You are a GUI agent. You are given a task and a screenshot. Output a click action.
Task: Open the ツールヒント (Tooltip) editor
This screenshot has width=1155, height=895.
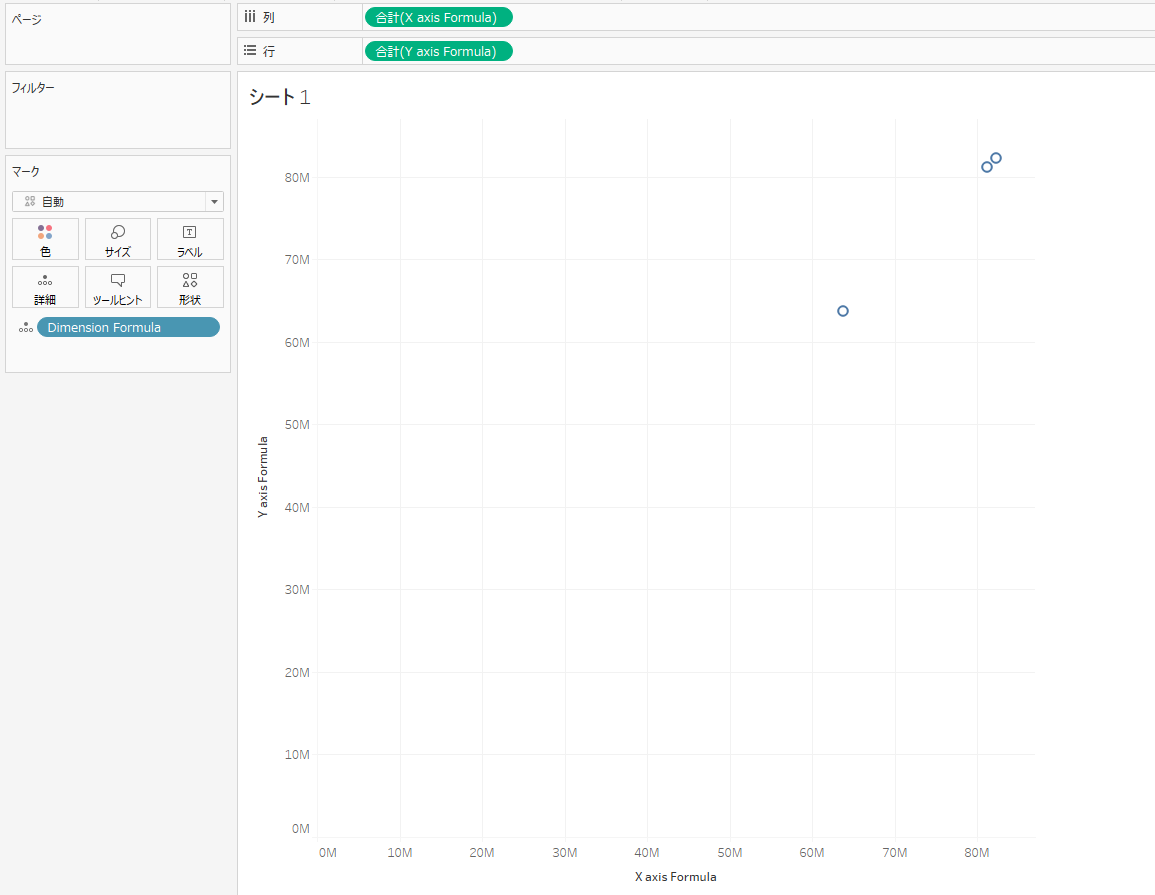click(x=118, y=287)
